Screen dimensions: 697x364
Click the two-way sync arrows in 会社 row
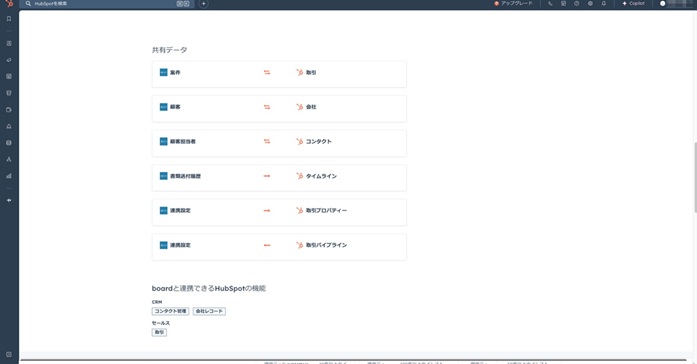[x=267, y=107]
